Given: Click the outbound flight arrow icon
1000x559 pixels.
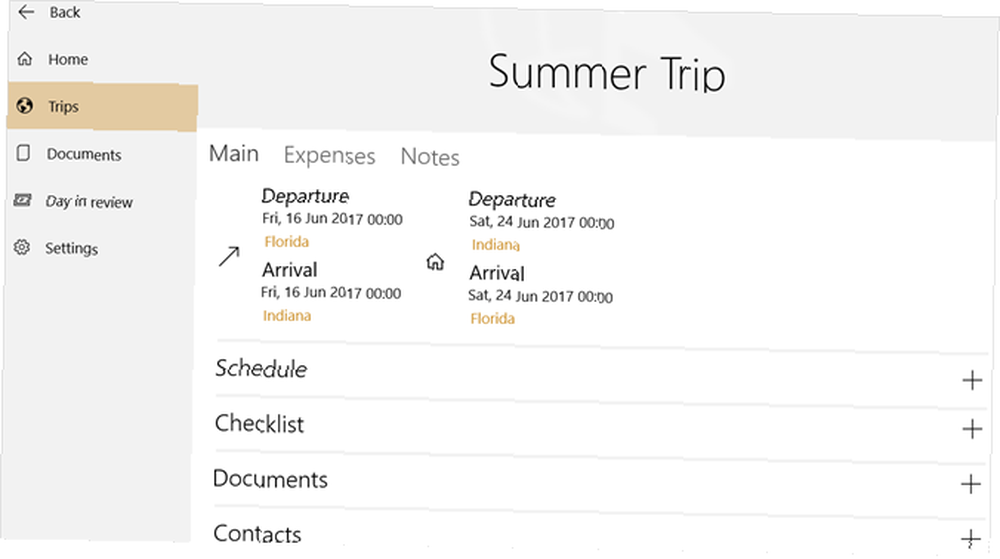Looking at the screenshot, I should [229, 256].
